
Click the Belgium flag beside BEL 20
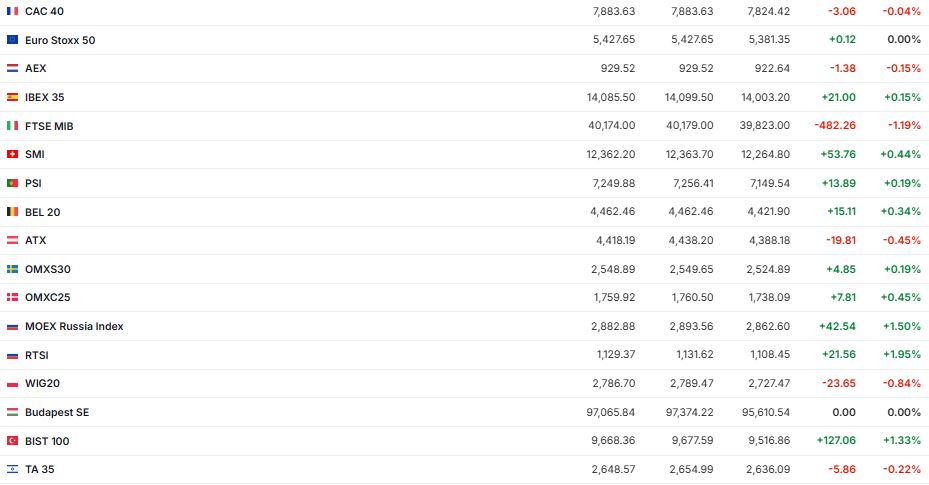click(12, 212)
